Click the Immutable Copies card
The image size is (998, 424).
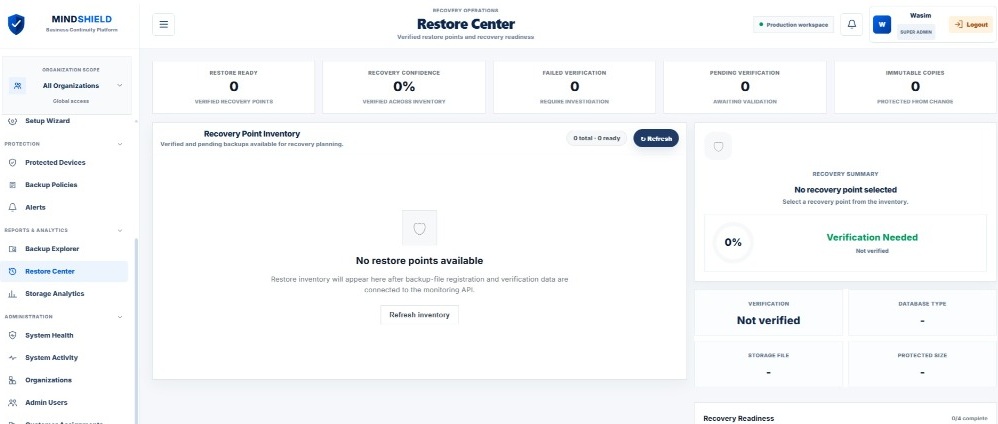tap(915, 87)
